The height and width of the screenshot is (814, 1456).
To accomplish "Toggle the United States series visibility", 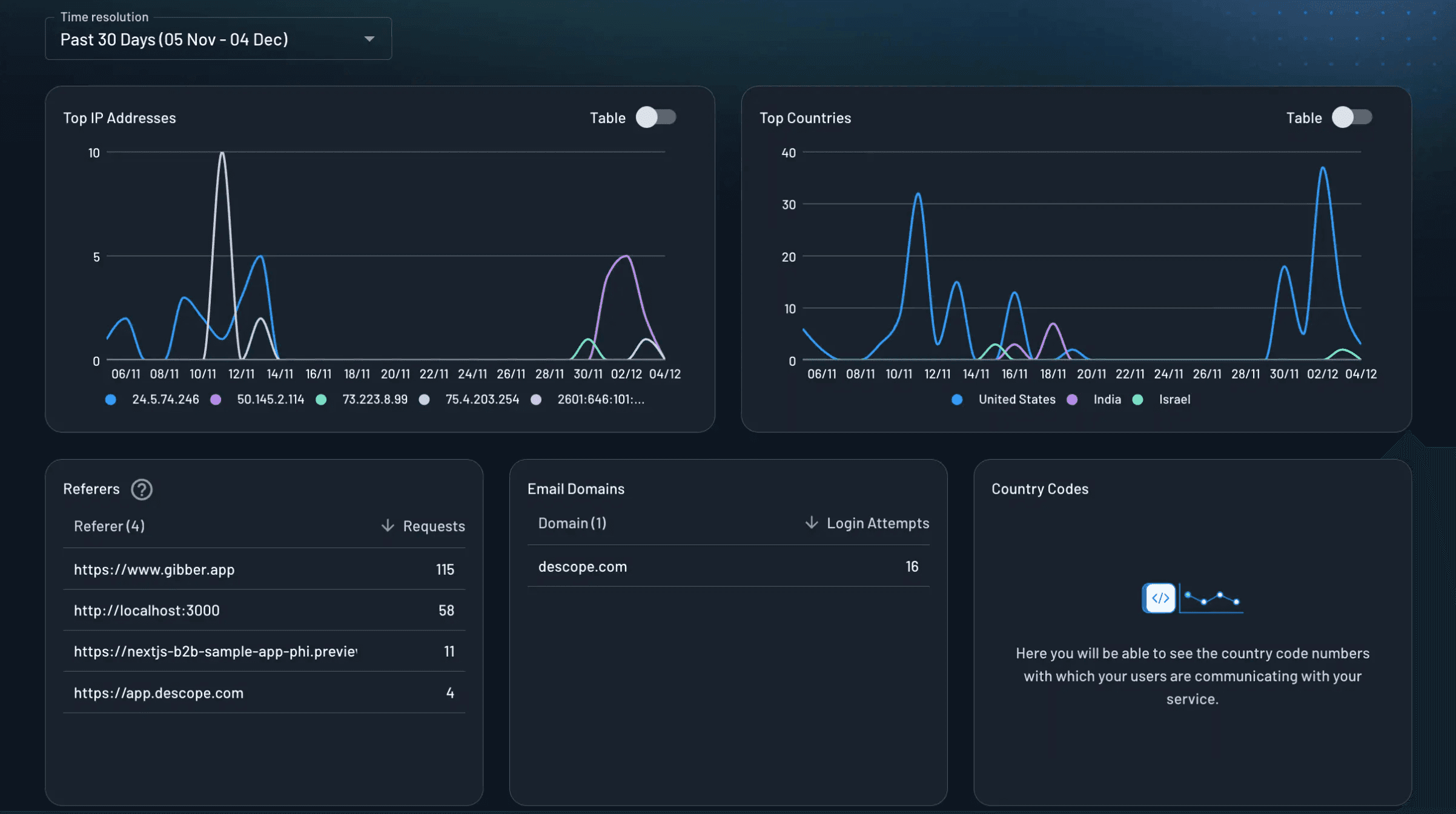I will pyautogui.click(x=956, y=399).
